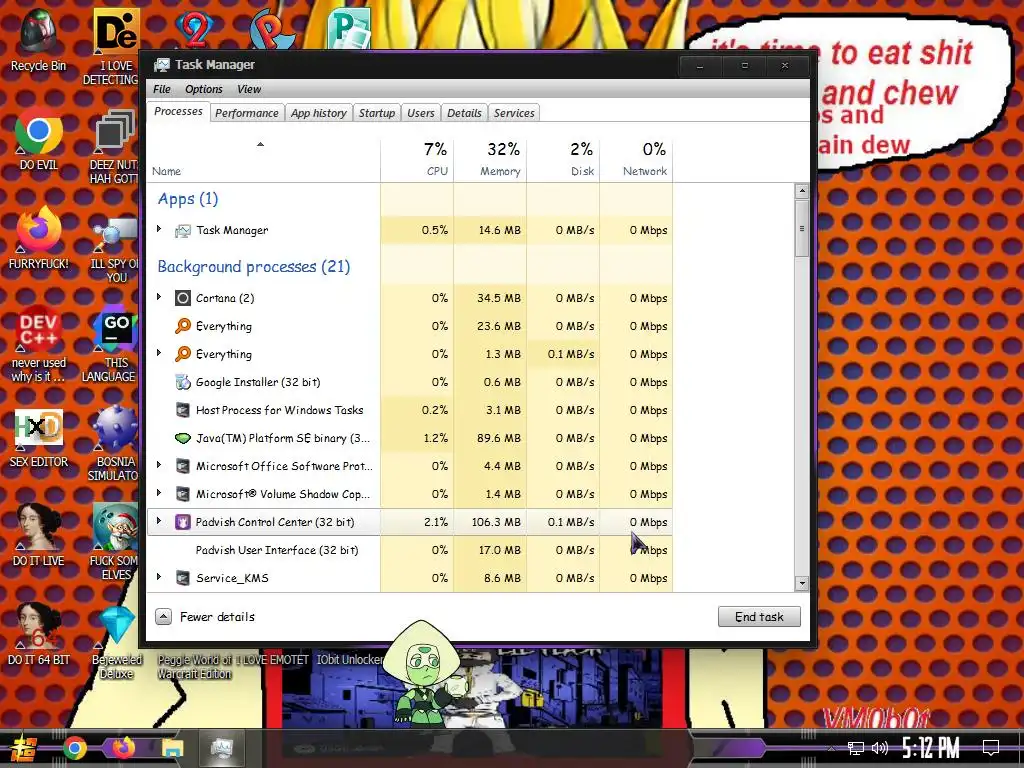The image size is (1024, 768).
Task: Expand Microsoft Volume Shadow Copy entry
Action: (159, 492)
